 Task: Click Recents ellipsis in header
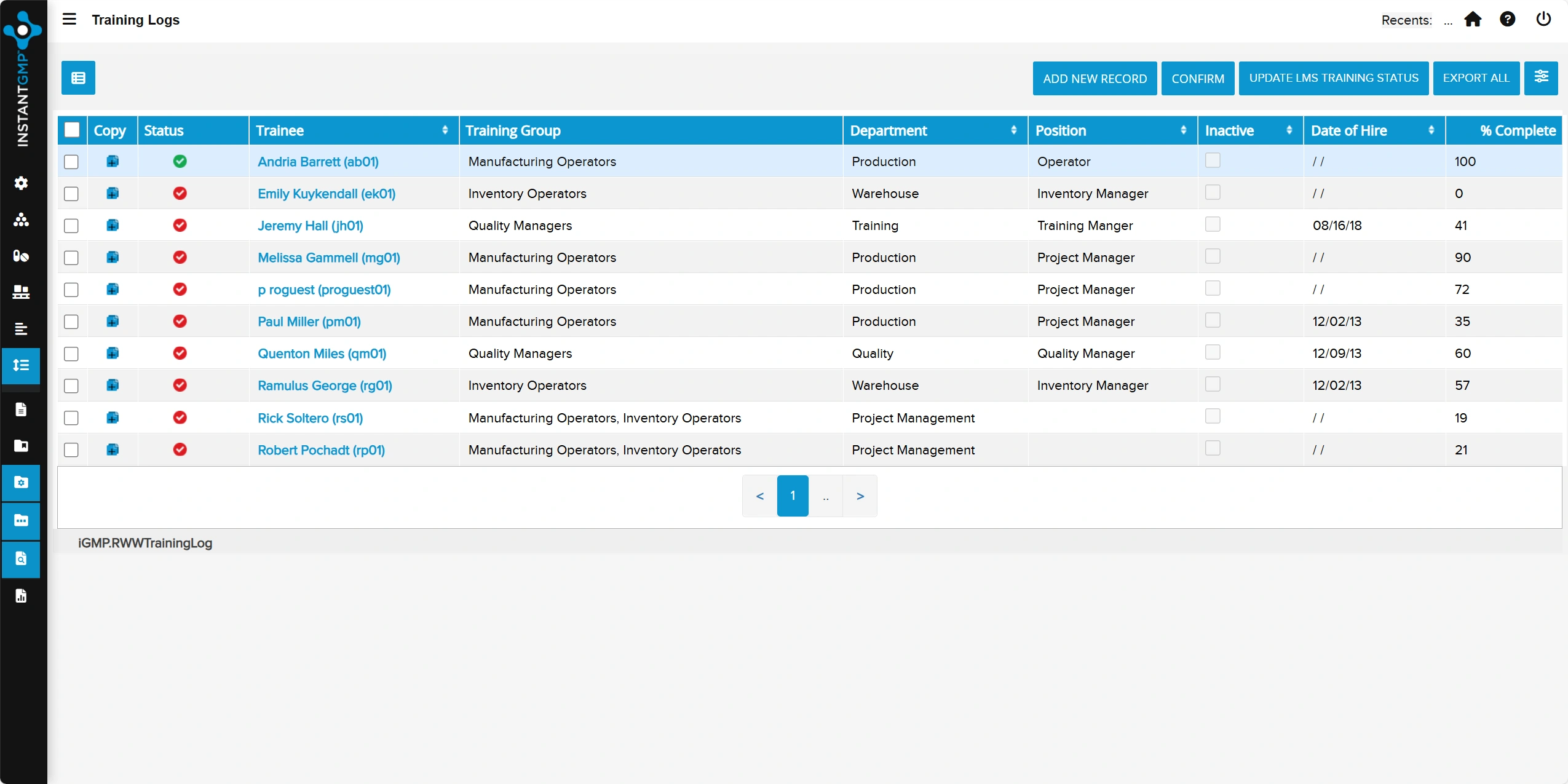[1448, 21]
